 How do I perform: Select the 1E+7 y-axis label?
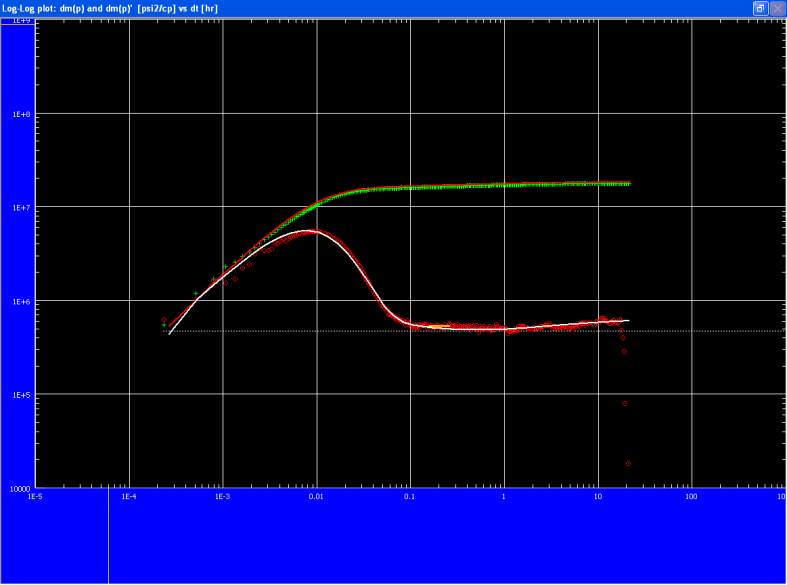(20, 208)
